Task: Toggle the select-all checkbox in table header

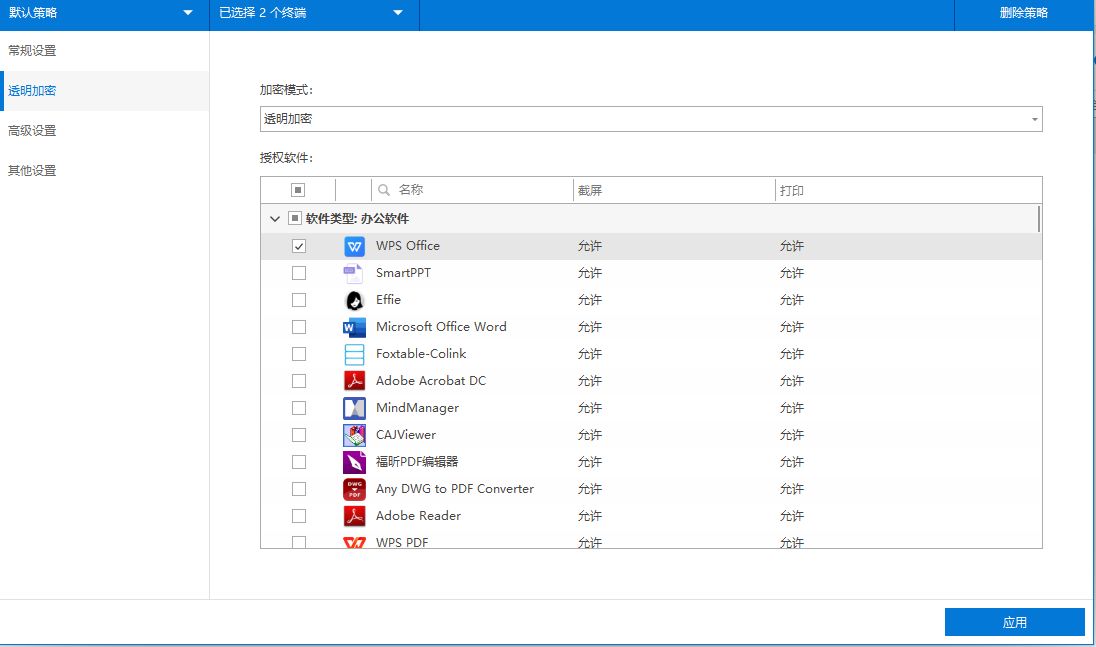Action: 298,190
